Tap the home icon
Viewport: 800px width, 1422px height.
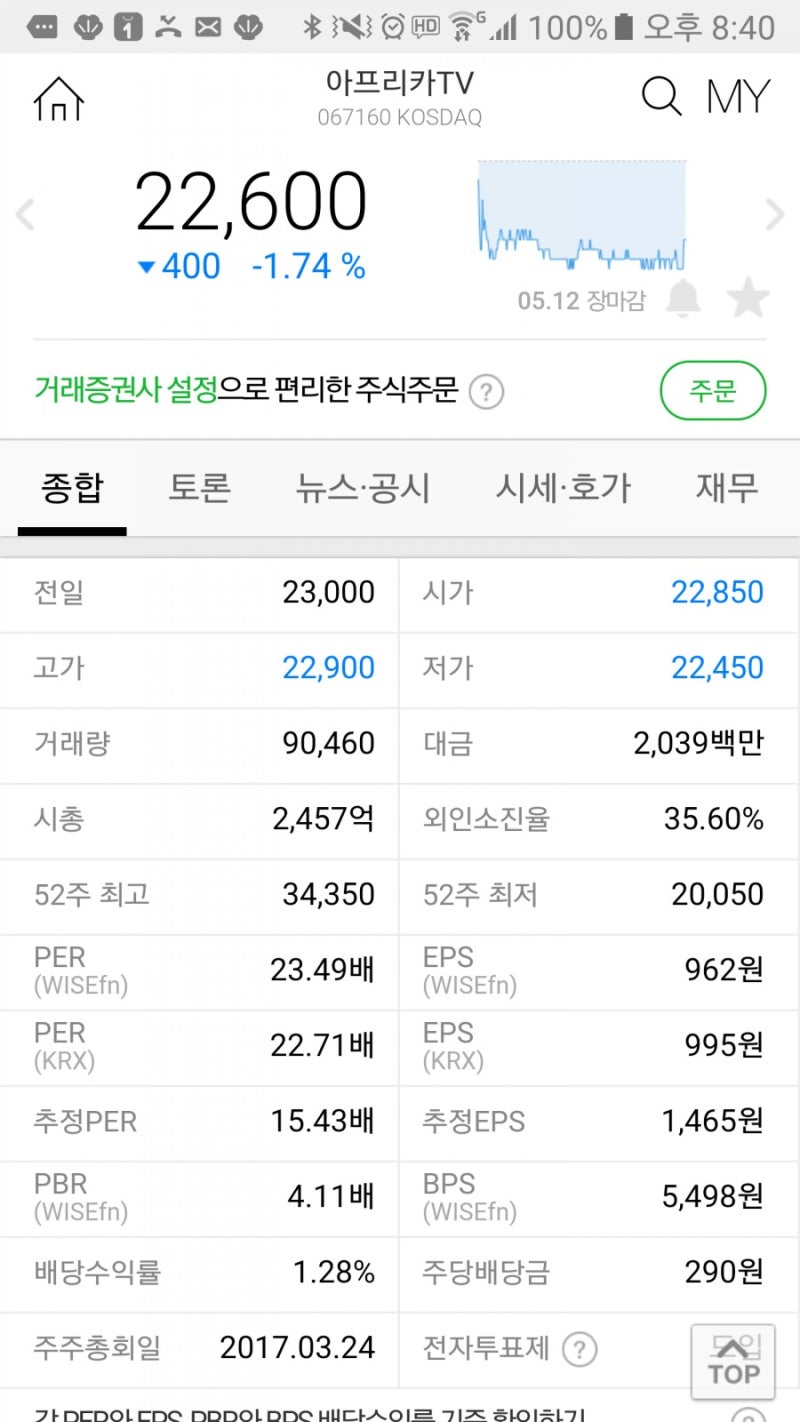58,98
